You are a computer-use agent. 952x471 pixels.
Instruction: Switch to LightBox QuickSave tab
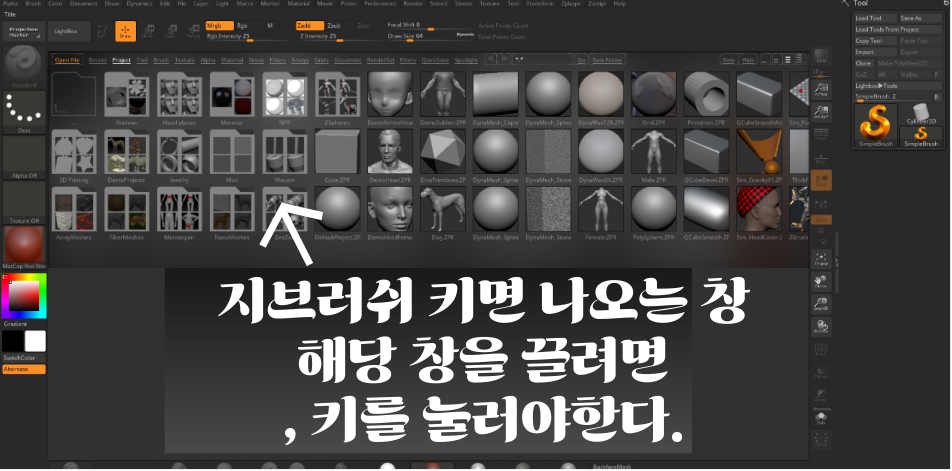435,60
